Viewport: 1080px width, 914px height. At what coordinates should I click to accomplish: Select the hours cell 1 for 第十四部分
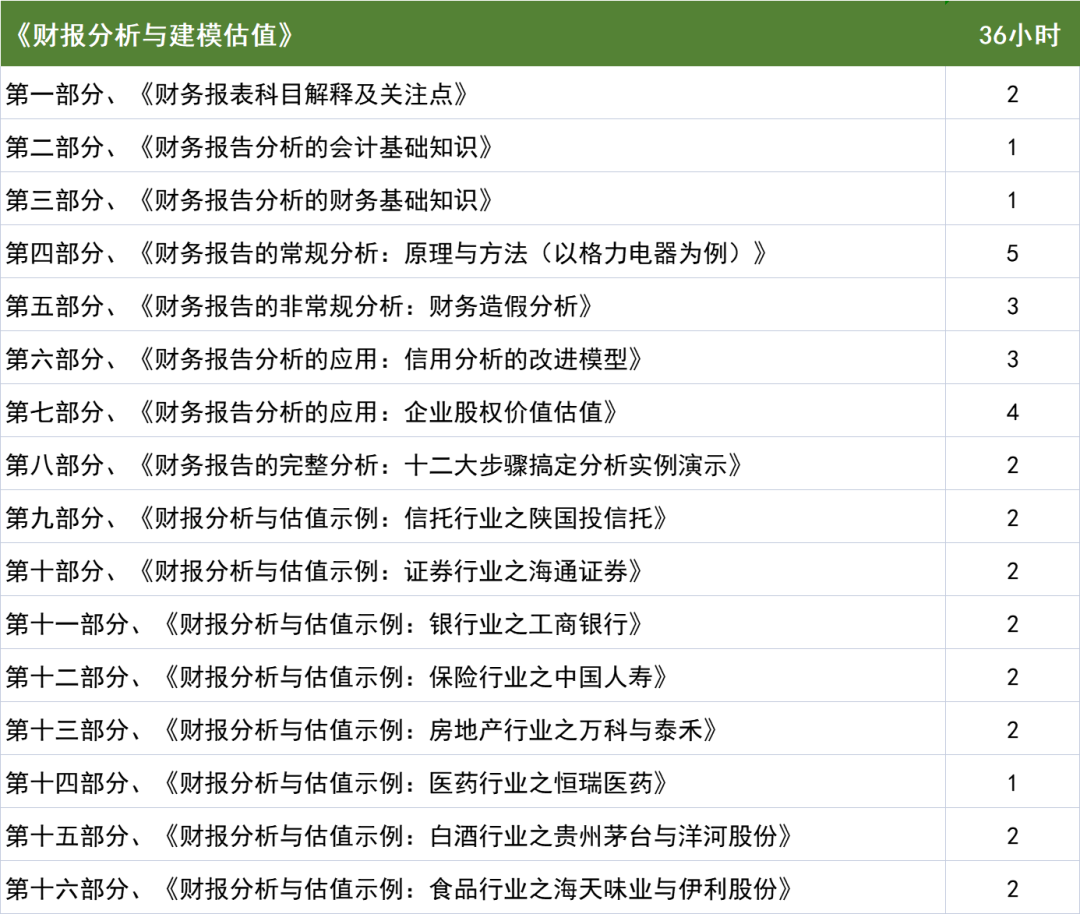click(x=1012, y=782)
